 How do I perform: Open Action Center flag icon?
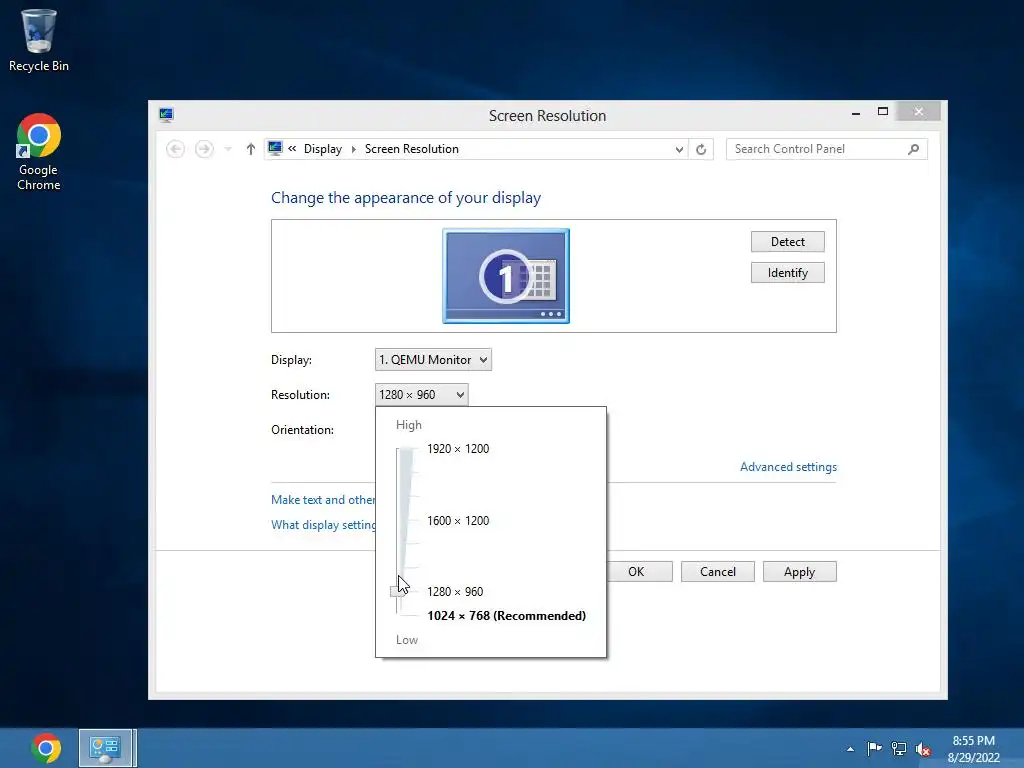(x=874, y=748)
